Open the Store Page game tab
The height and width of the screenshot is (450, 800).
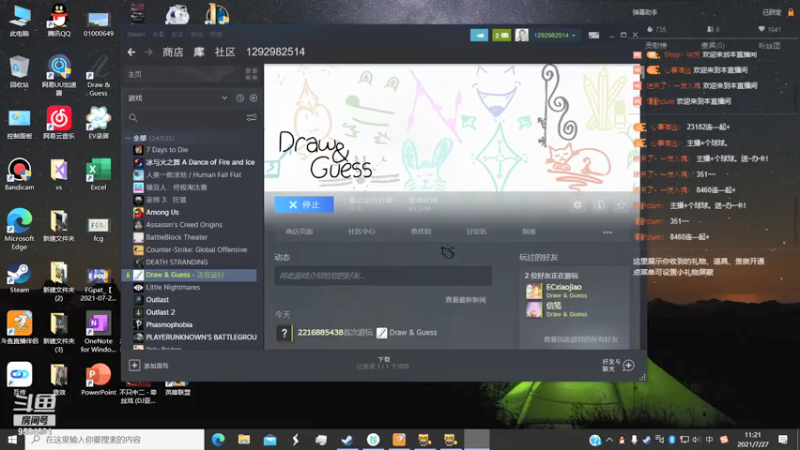tap(299, 232)
